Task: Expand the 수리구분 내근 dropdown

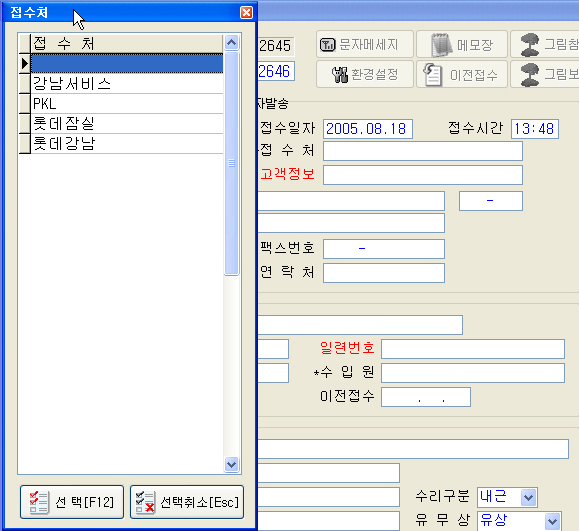Action: pyautogui.click(x=528, y=497)
